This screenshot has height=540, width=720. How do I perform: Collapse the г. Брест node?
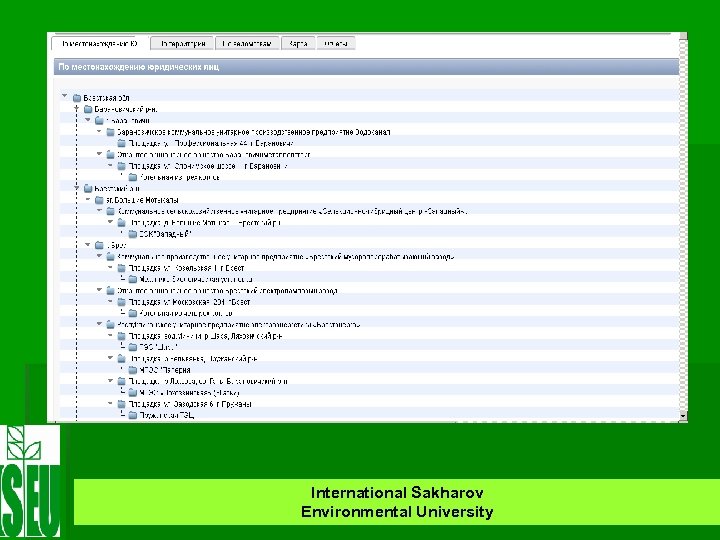pos(88,245)
